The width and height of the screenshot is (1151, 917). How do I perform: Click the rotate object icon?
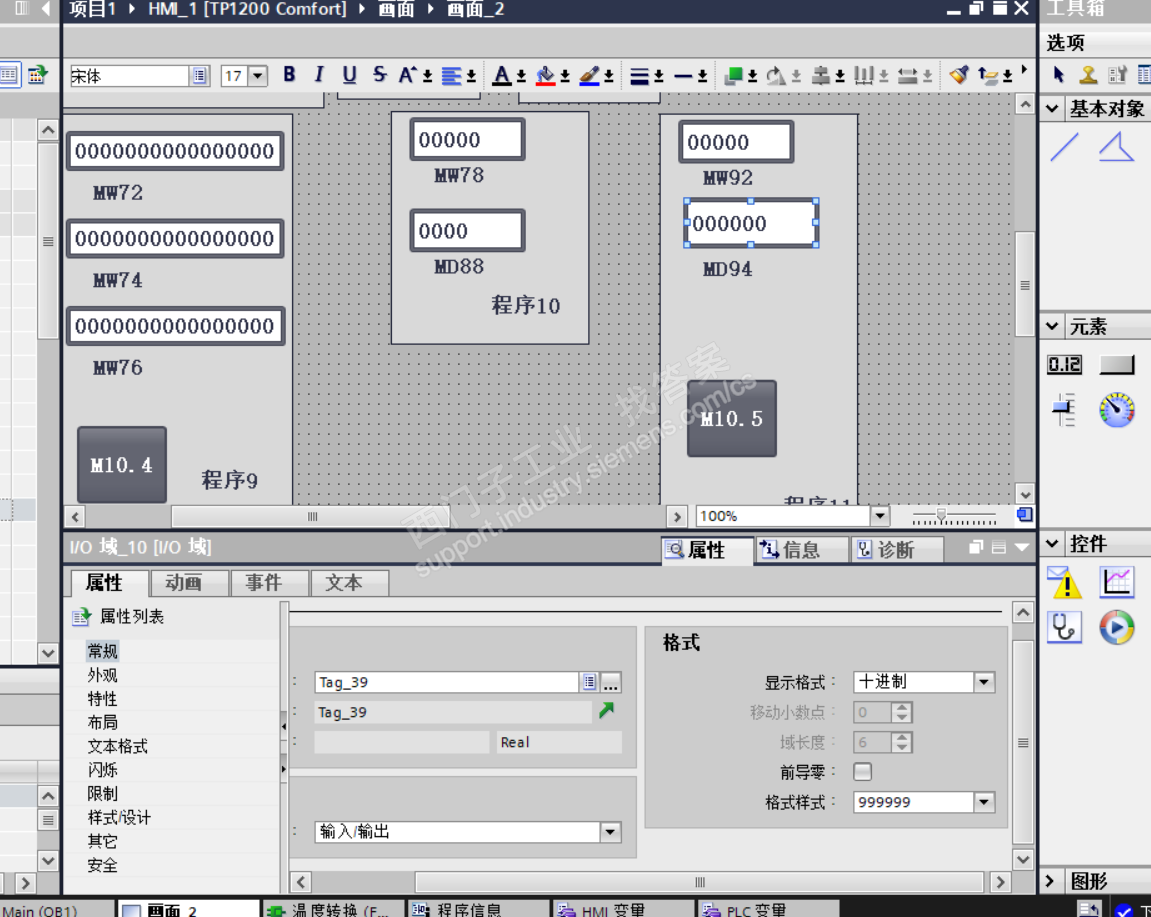(x=776, y=76)
